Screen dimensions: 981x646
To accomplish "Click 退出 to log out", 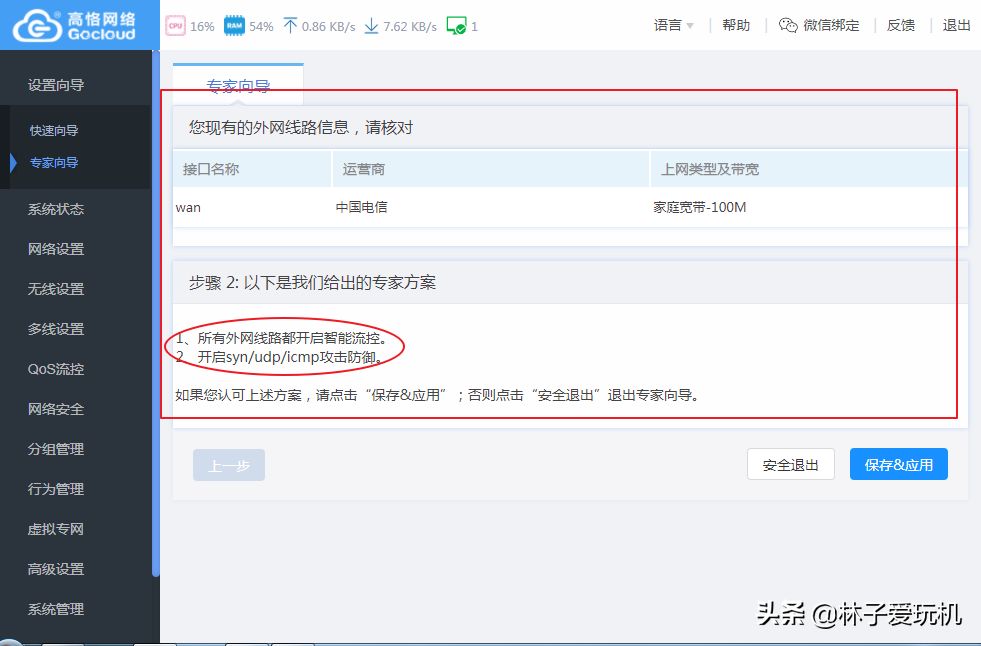I will 957,25.
